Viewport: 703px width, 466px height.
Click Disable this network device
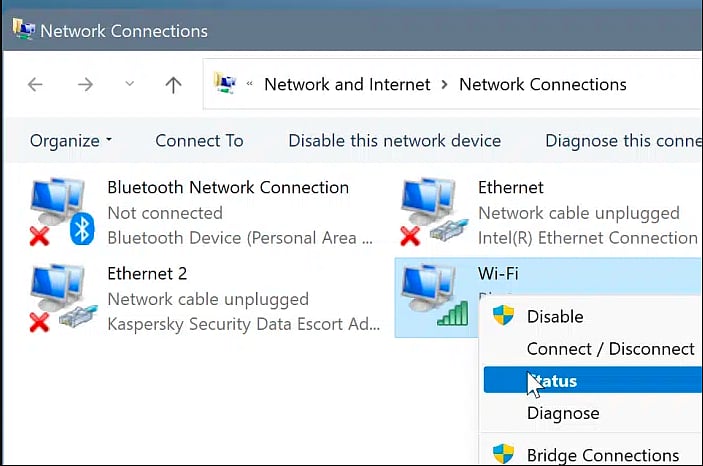pyautogui.click(x=394, y=141)
